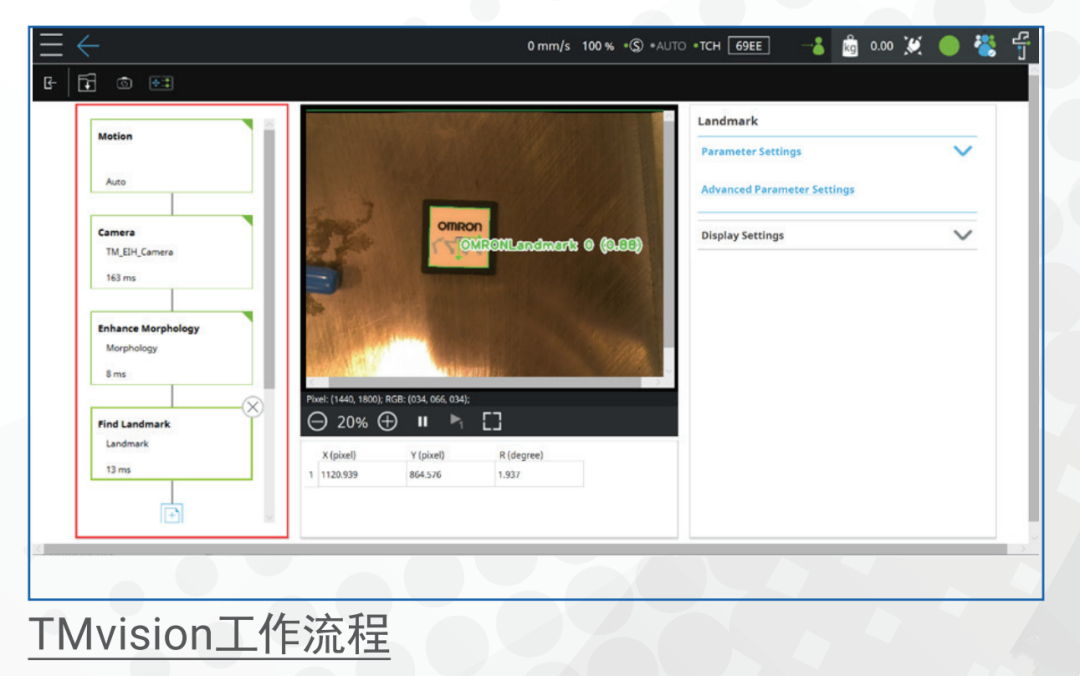Click the fullscreen view icon below the camera image

[x=491, y=421]
